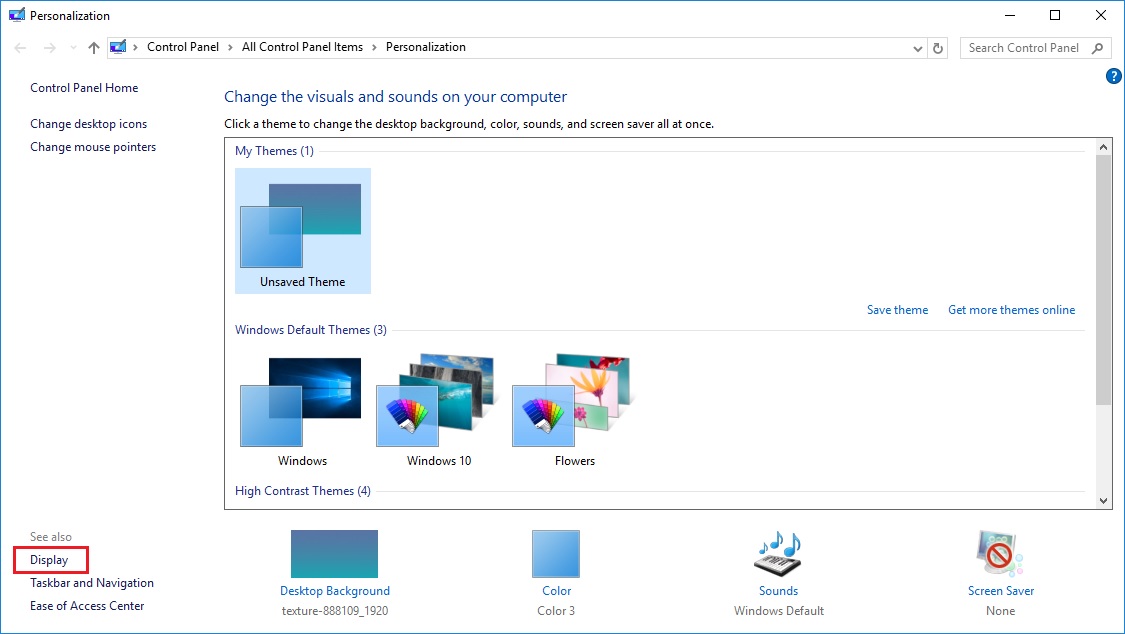Expand chevron before Control Panel breadcrumb

pos(135,47)
